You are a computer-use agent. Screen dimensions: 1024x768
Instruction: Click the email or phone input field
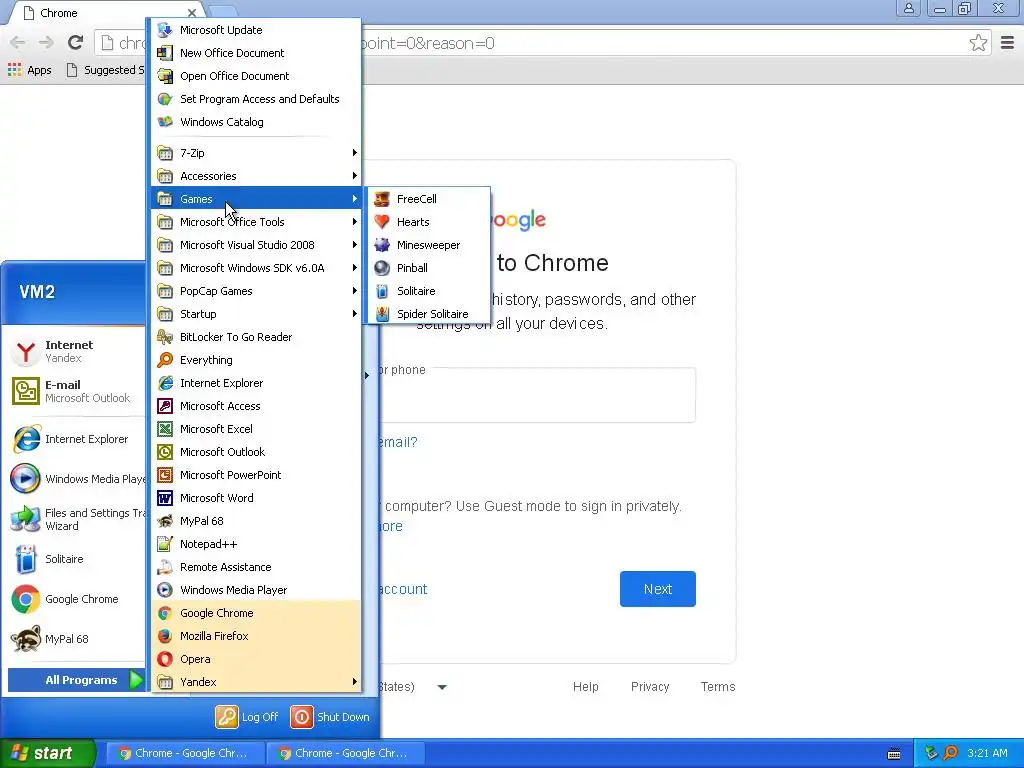pyautogui.click(x=537, y=394)
